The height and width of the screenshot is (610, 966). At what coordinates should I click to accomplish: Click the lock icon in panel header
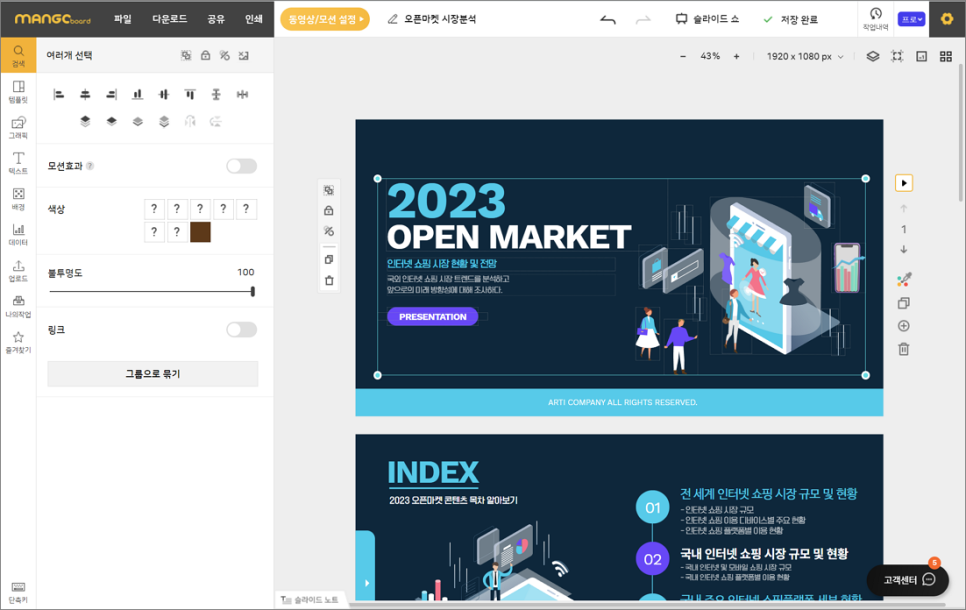point(205,55)
